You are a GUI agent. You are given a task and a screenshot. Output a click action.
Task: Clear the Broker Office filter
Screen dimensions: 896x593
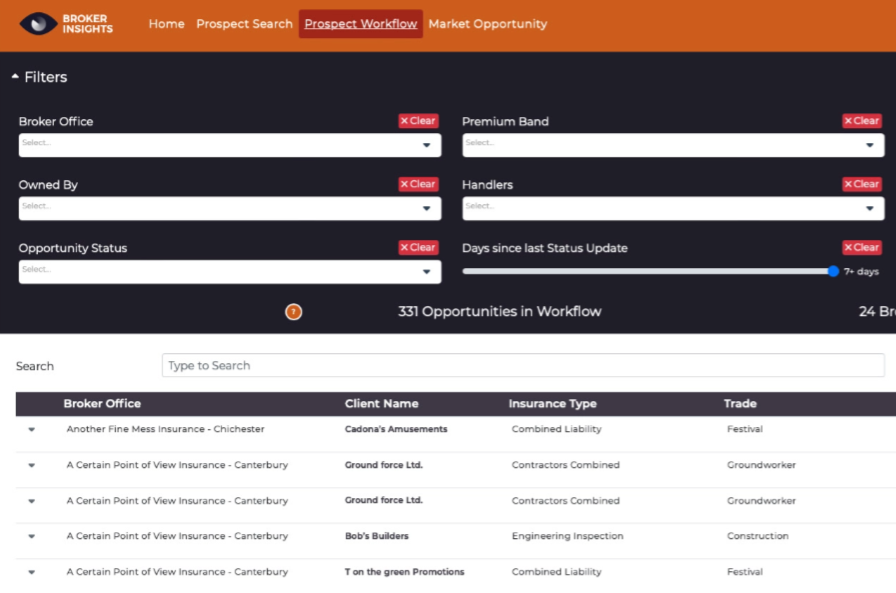click(418, 121)
